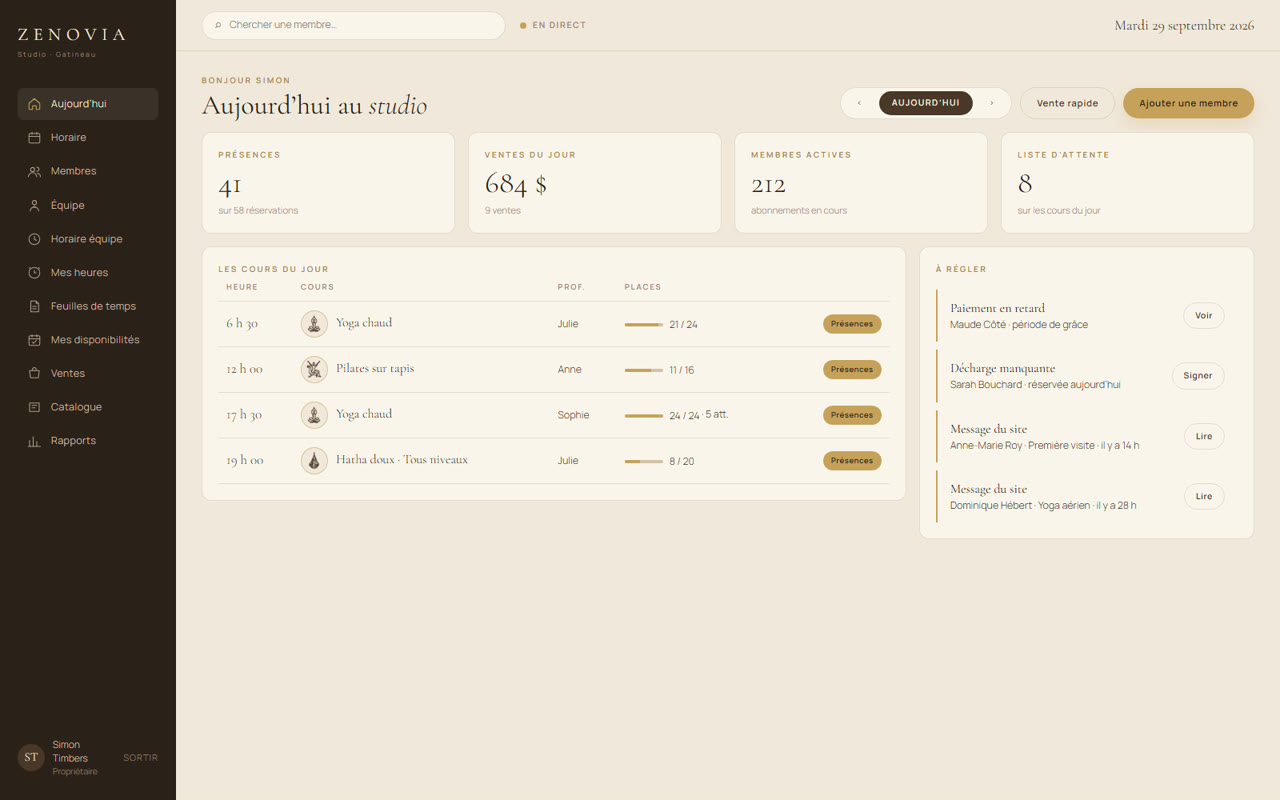Click the 17 h 30 Yoga chaud class icon
The width and height of the screenshot is (1280, 800).
(x=314, y=415)
